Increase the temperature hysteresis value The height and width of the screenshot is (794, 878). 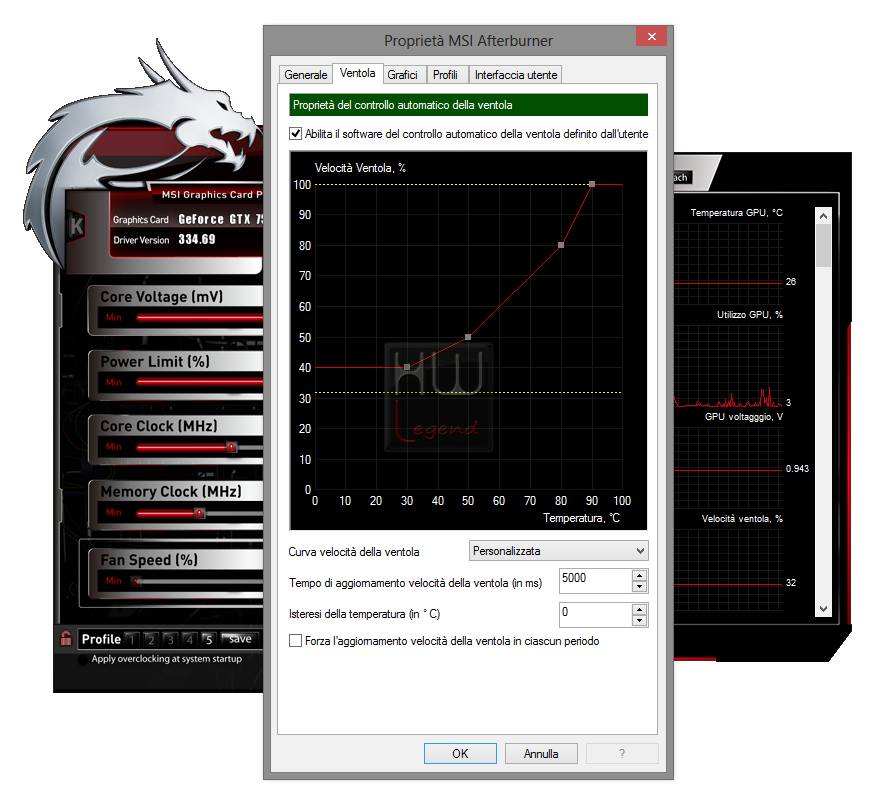pyautogui.click(x=639, y=609)
